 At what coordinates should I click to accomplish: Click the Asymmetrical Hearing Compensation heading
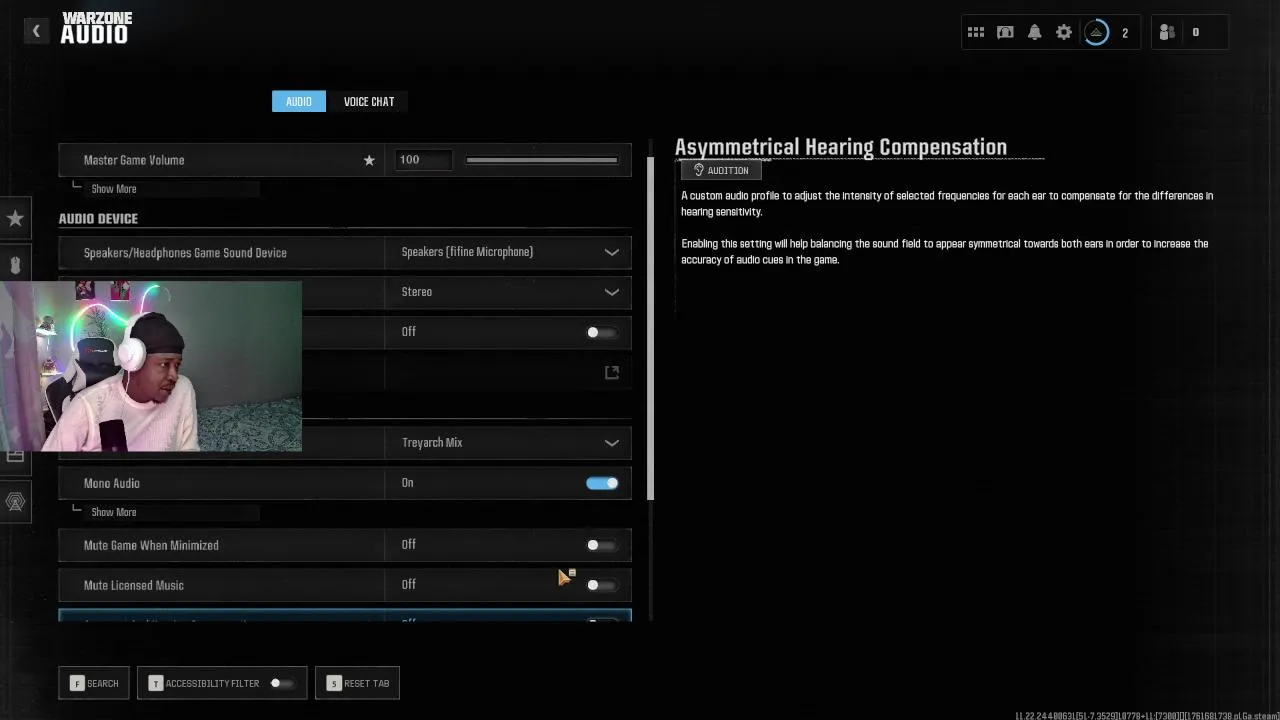tap(841, 147)
